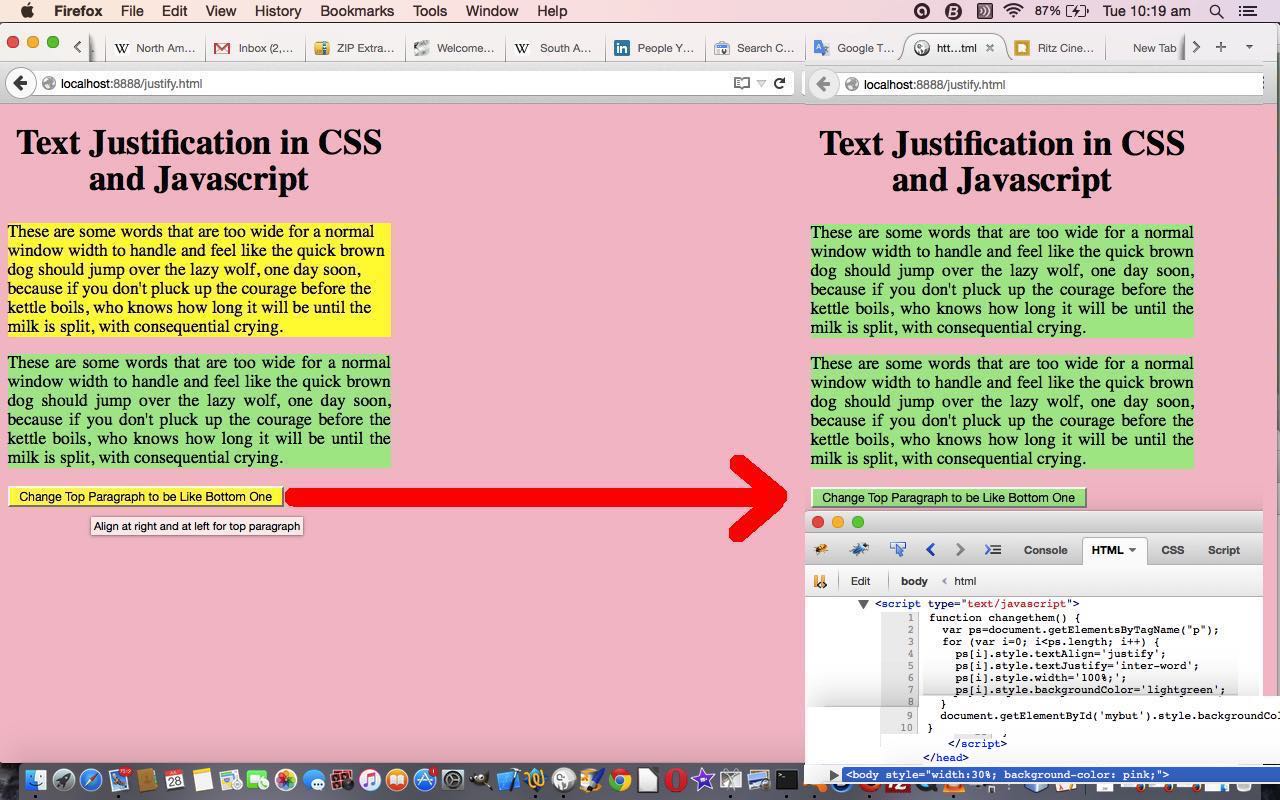The image size is (1280, 800).
Task: Click the yellow Change Top Paragraph button
Action: pyautogui.click(x=146, y=497)
